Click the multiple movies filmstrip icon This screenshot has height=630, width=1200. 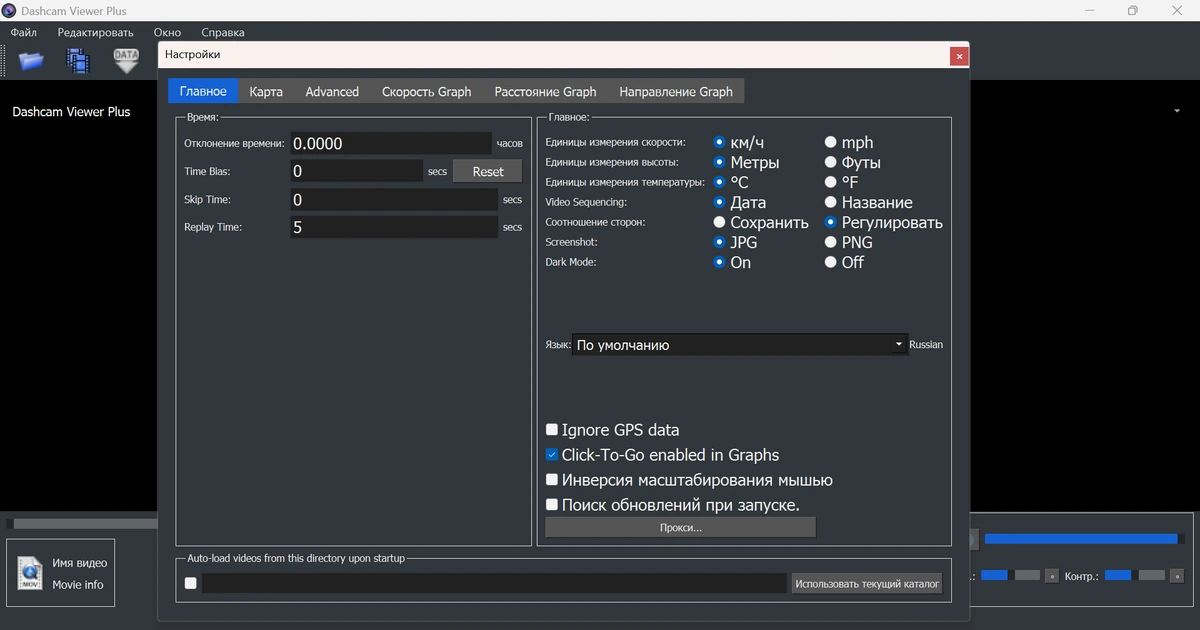78,61
